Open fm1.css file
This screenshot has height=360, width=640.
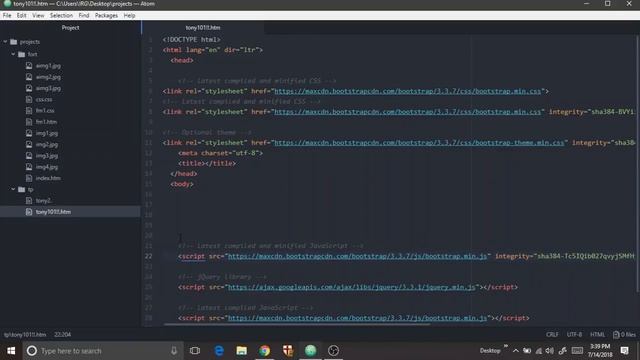pos(45,111)
